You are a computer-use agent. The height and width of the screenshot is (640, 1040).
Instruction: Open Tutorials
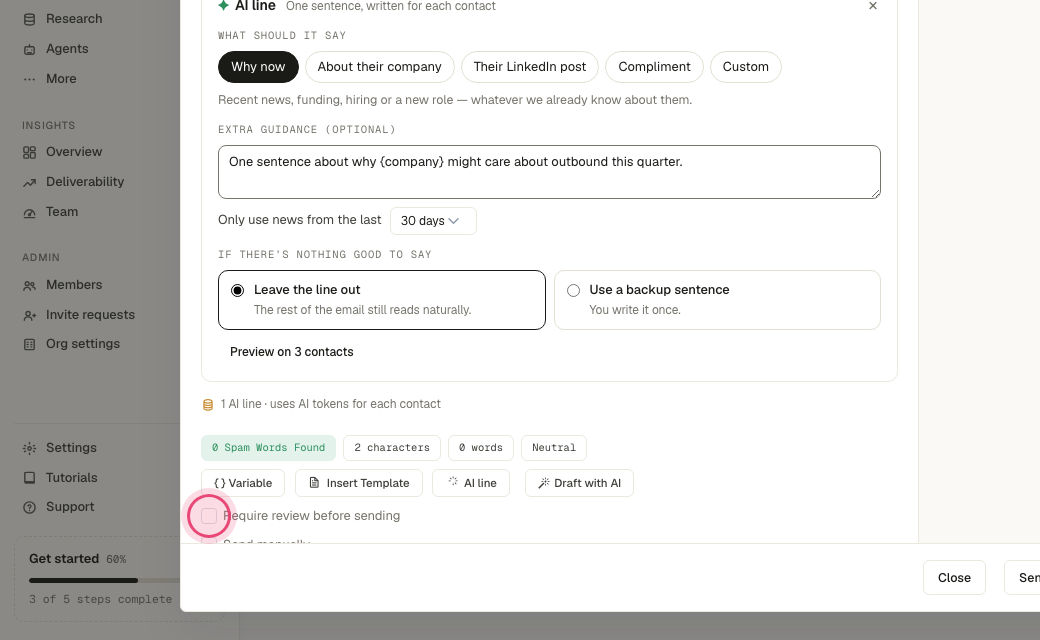pyautogui.click(x=72, y=478)
